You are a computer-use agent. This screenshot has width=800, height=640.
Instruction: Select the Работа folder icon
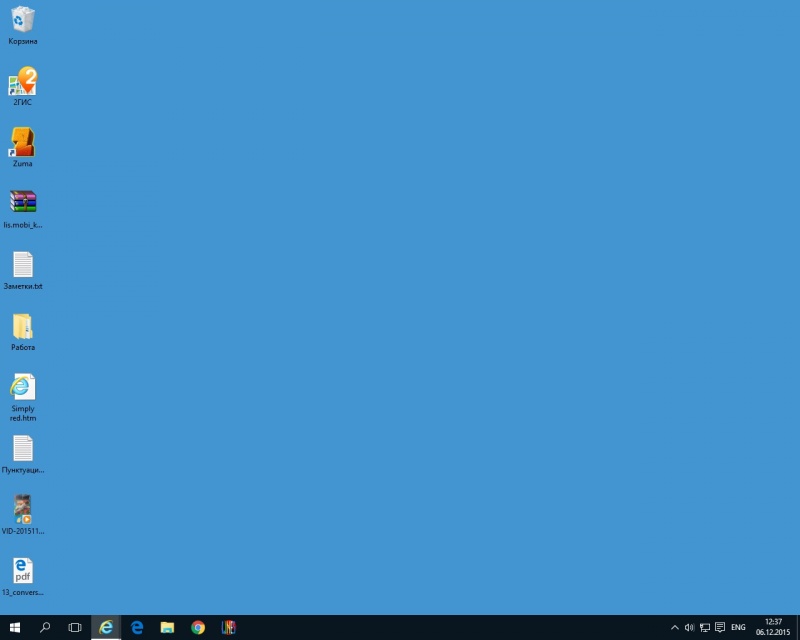22,332
